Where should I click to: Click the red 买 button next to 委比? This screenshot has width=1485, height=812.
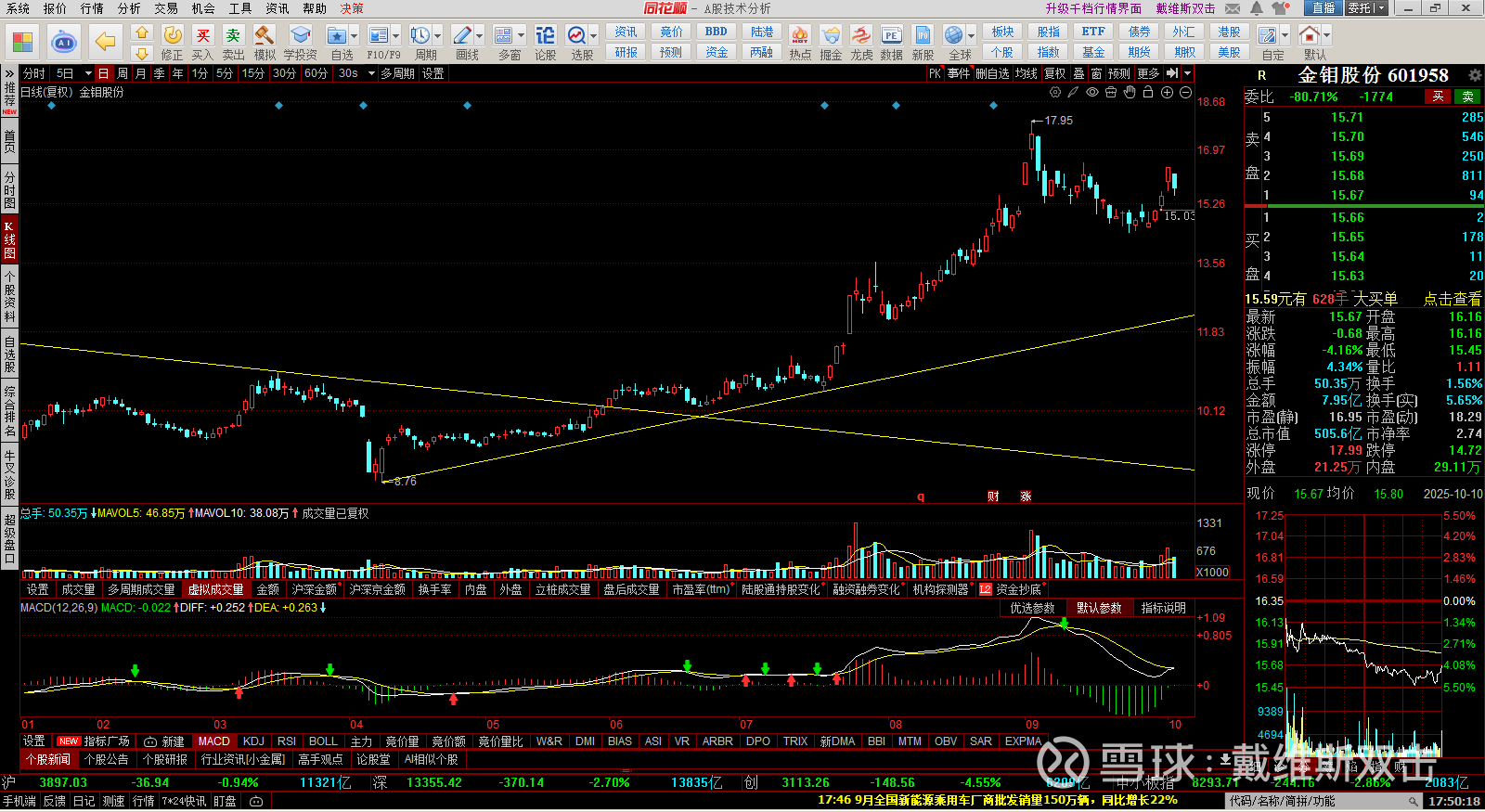coord(1438,97)
